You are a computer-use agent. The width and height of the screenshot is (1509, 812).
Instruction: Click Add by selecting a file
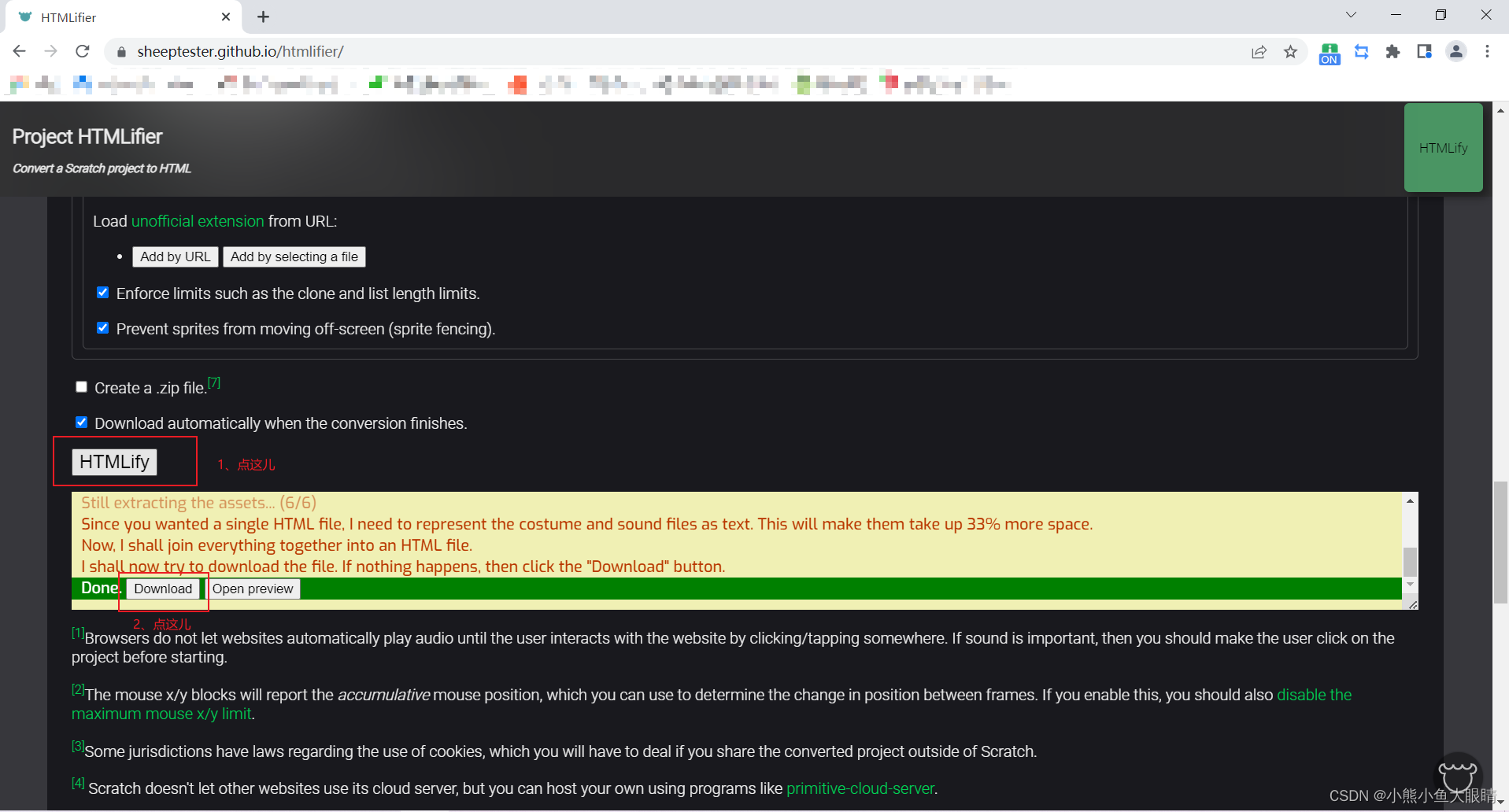coord(294,257)
